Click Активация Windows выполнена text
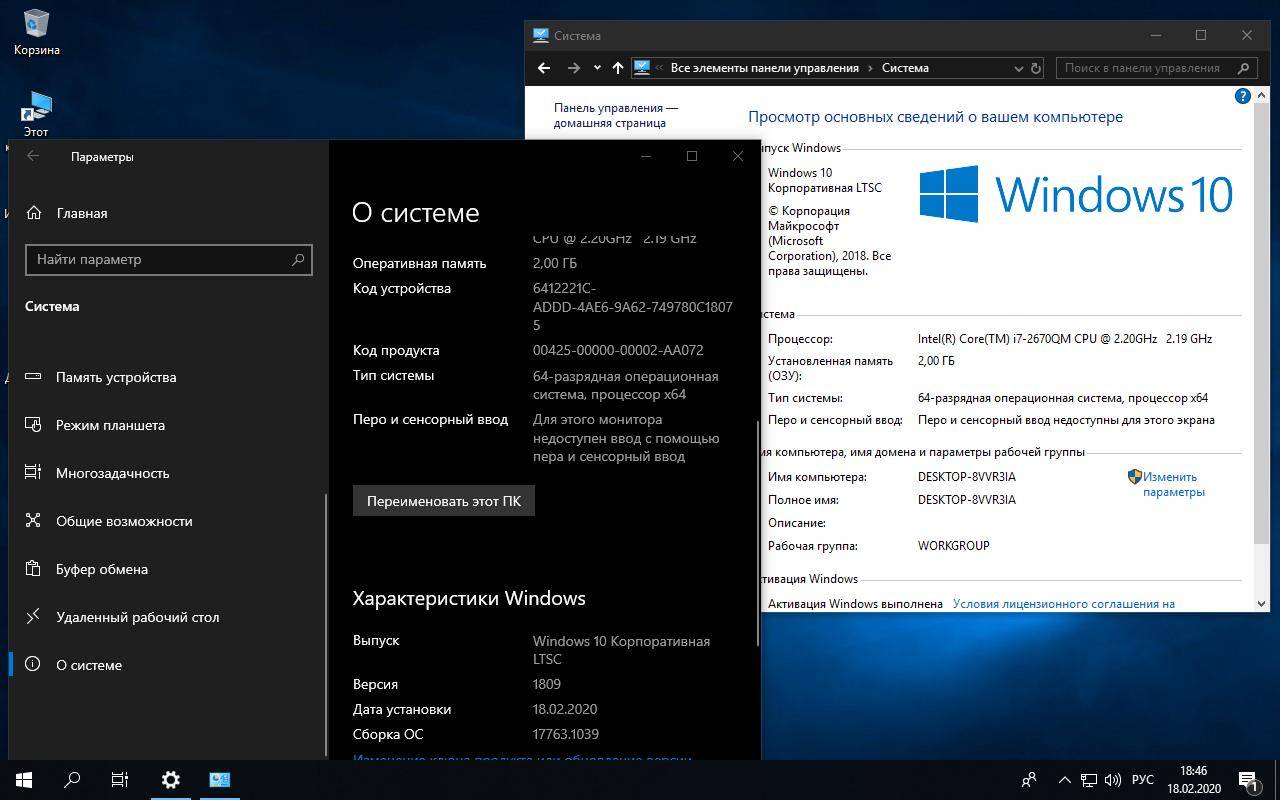The width and height of the screenshot is (1280, 800). 855,604
